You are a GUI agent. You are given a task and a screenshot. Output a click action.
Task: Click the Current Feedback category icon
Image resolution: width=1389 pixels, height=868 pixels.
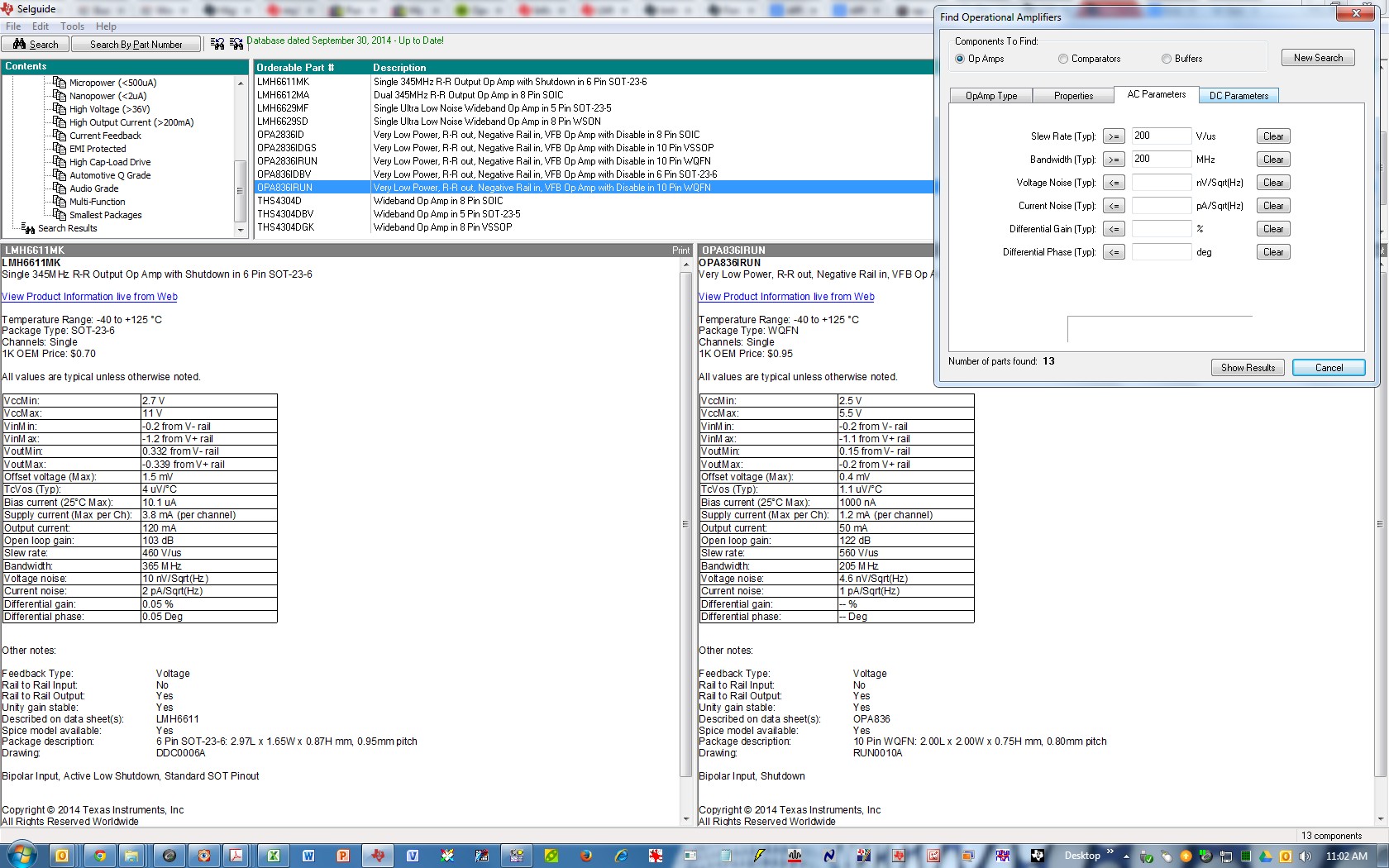click(x=60, y=135)
